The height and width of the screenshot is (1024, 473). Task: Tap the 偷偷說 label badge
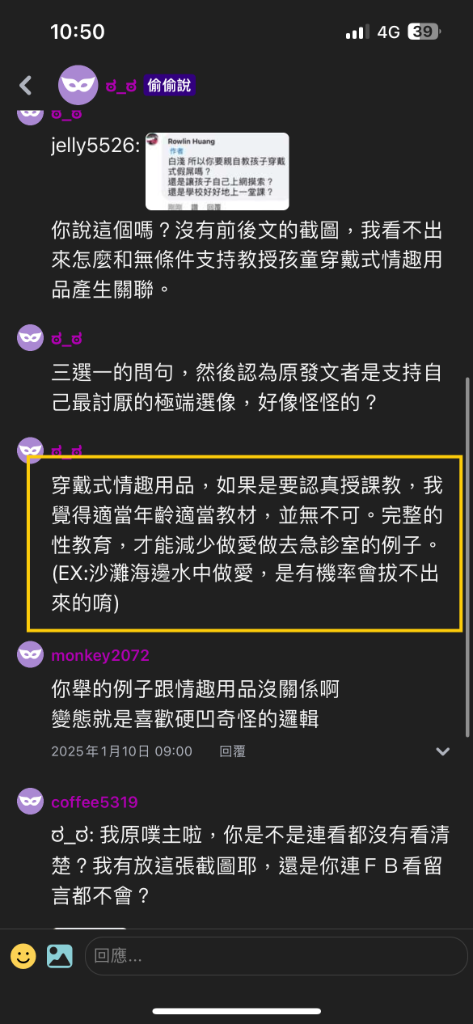tap(169, 86)
